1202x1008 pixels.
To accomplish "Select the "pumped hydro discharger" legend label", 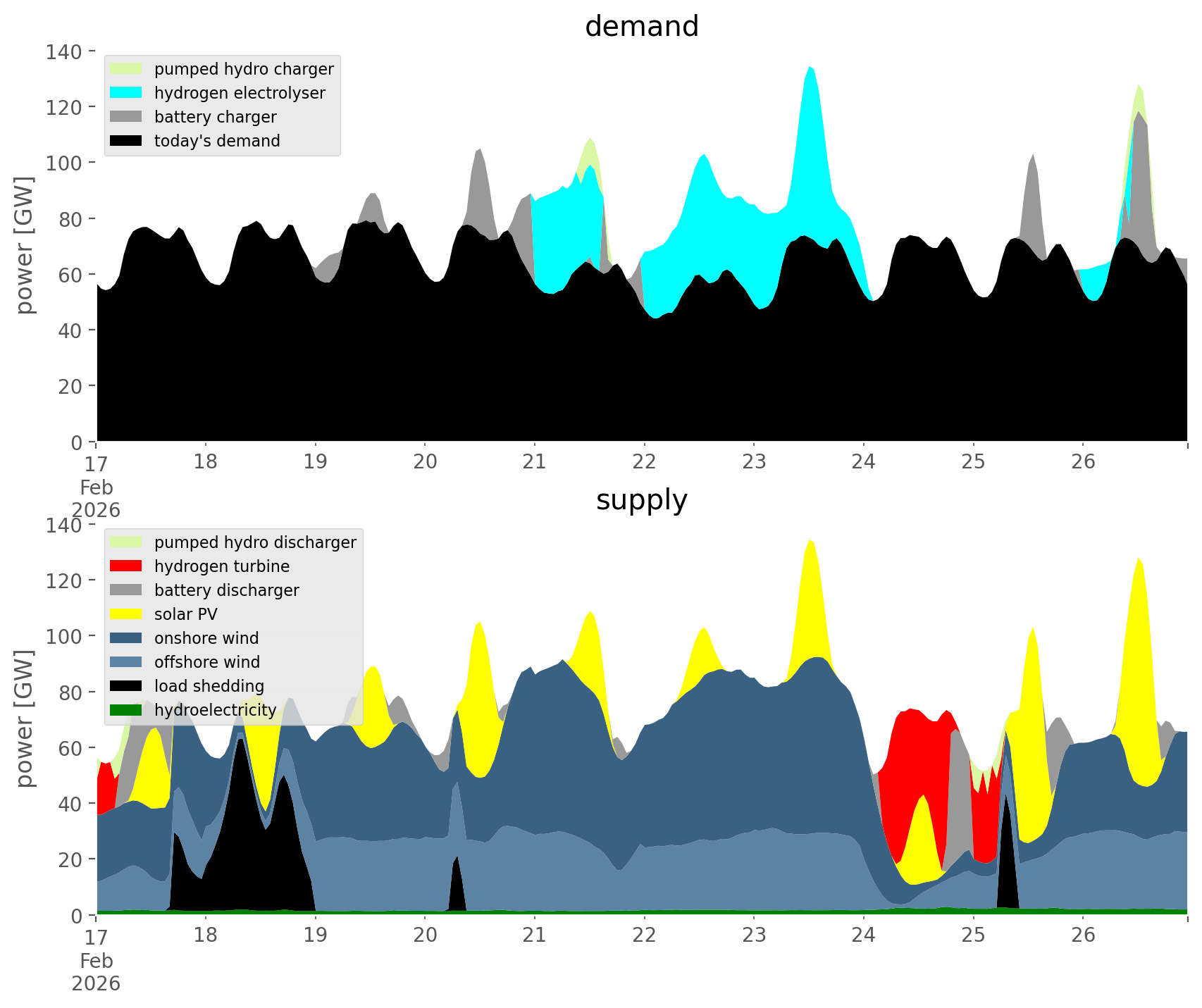I will (x=255, y=542).
